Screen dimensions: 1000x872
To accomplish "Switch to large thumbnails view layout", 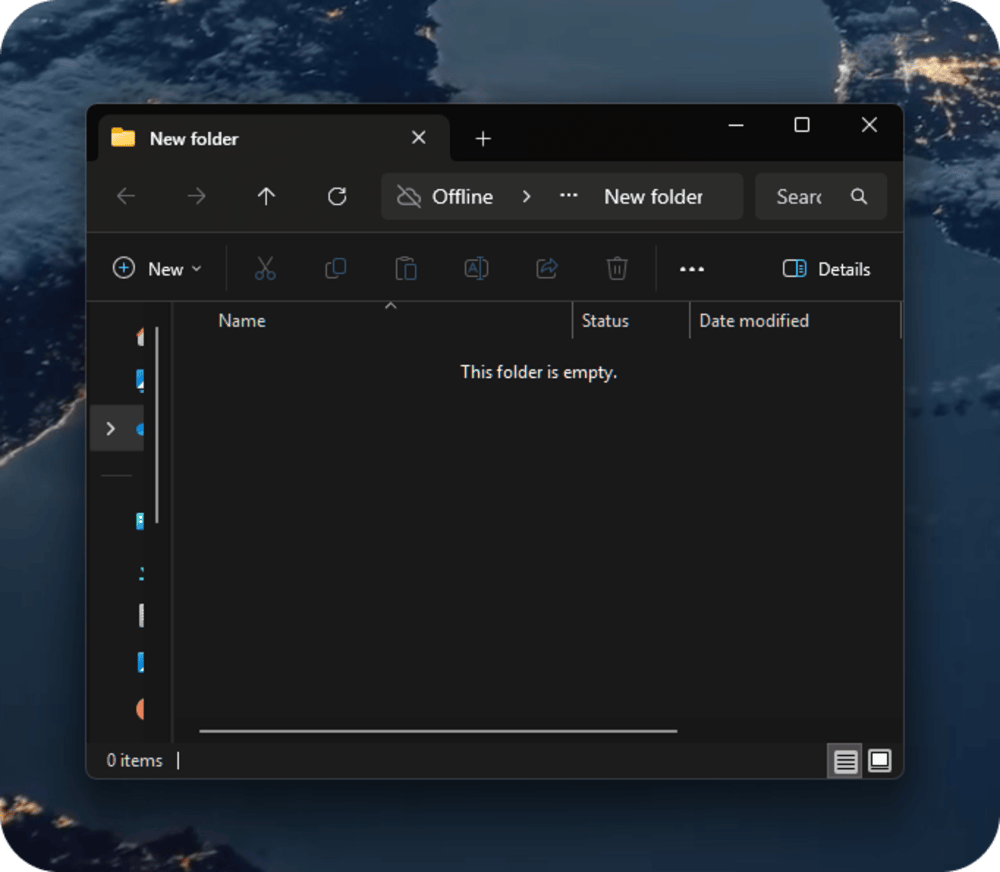I will pyautogui.click(x=879, y=761).
